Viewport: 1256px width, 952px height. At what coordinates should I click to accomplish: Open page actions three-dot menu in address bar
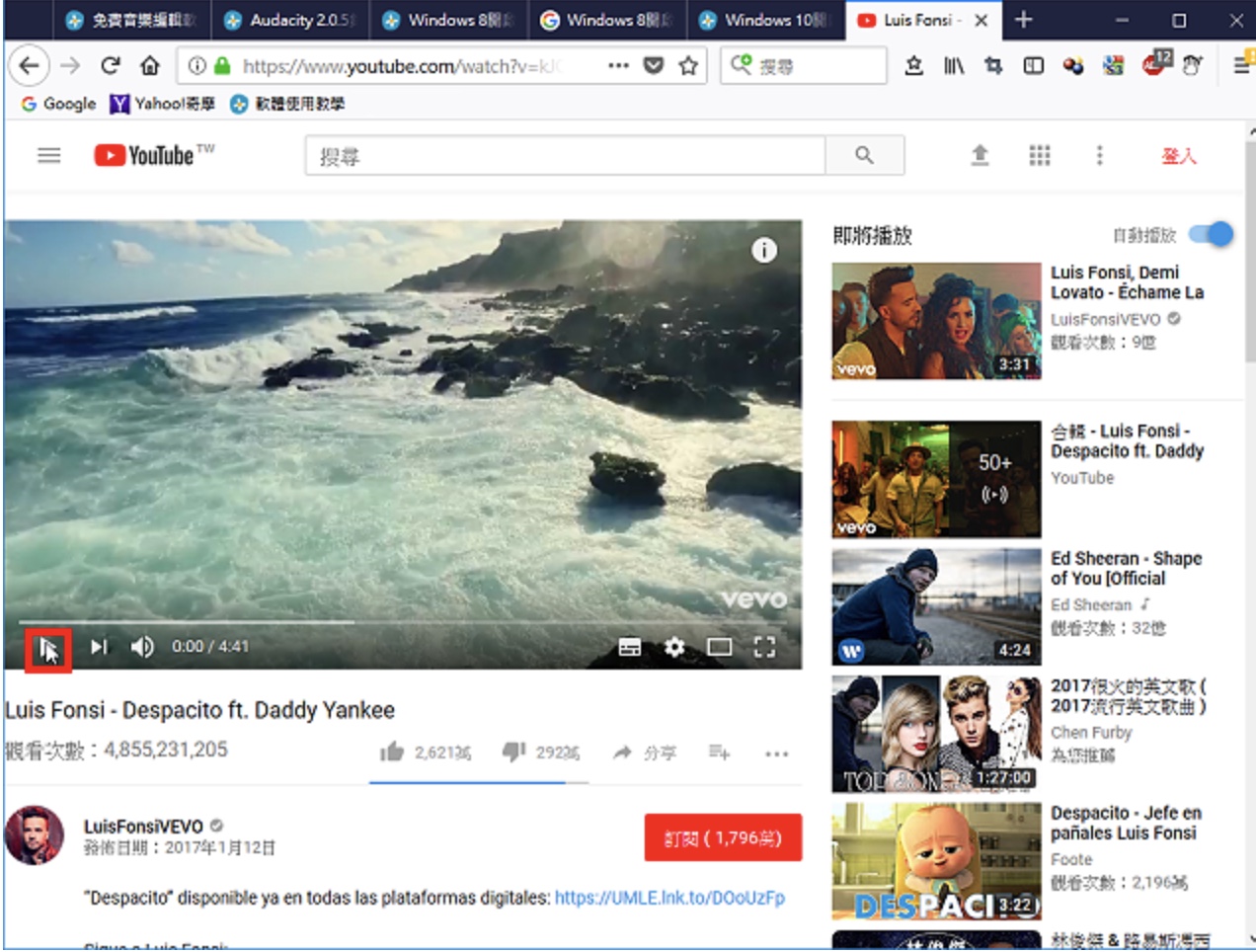pyautogui.click(x=618, y=66)
